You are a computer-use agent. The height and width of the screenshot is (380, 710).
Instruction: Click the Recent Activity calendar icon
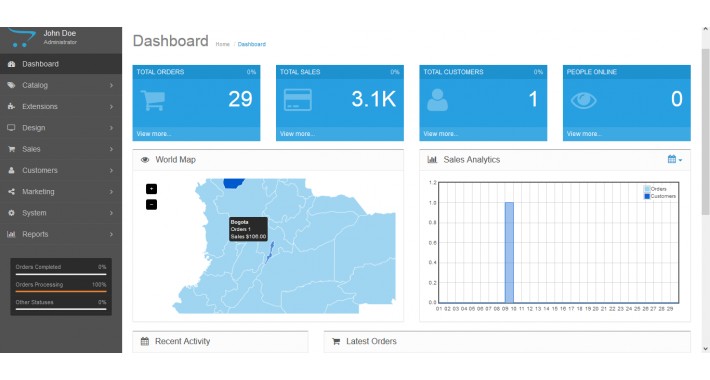(145, 342)
